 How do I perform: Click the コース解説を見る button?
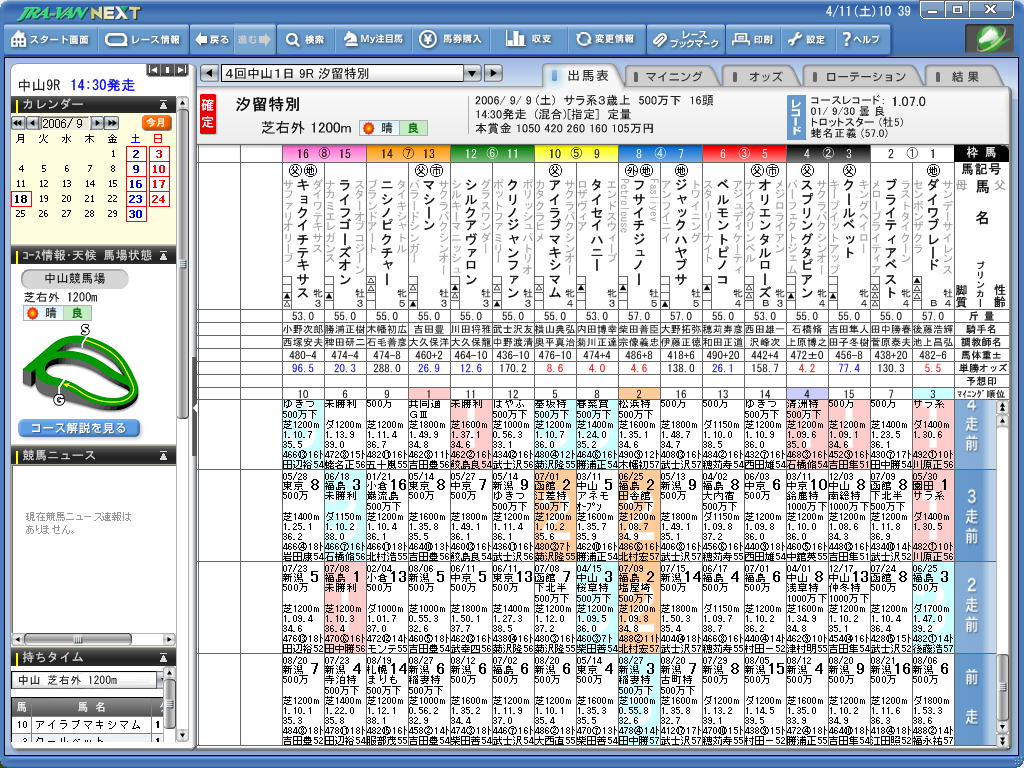[x=78, y=428]
